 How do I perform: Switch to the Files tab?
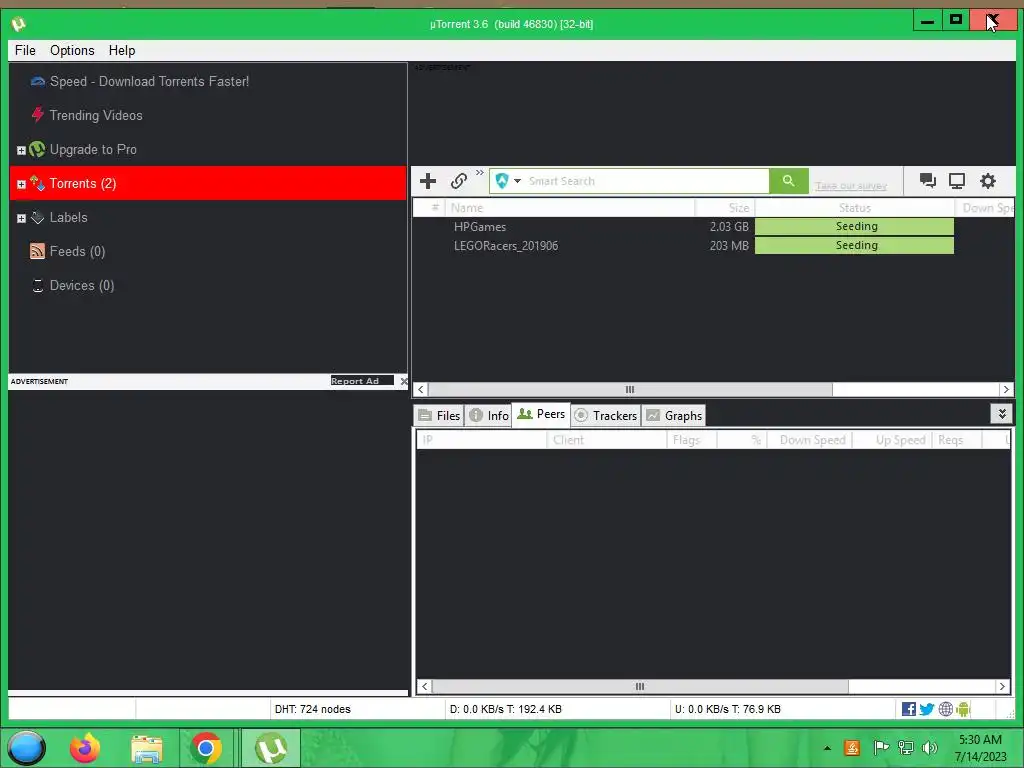(x=440, y=415)
